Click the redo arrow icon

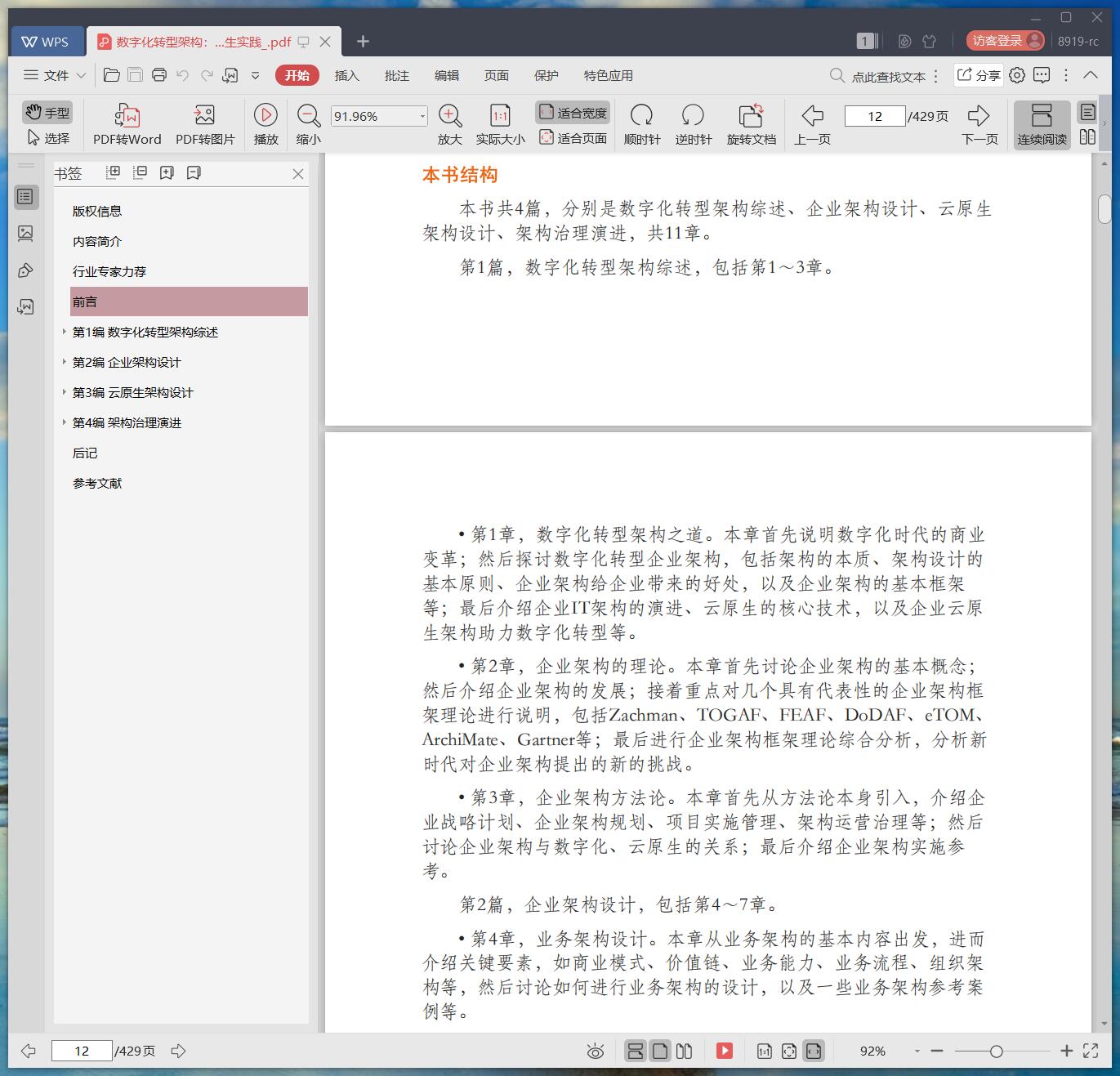click(x=207, y=75)
